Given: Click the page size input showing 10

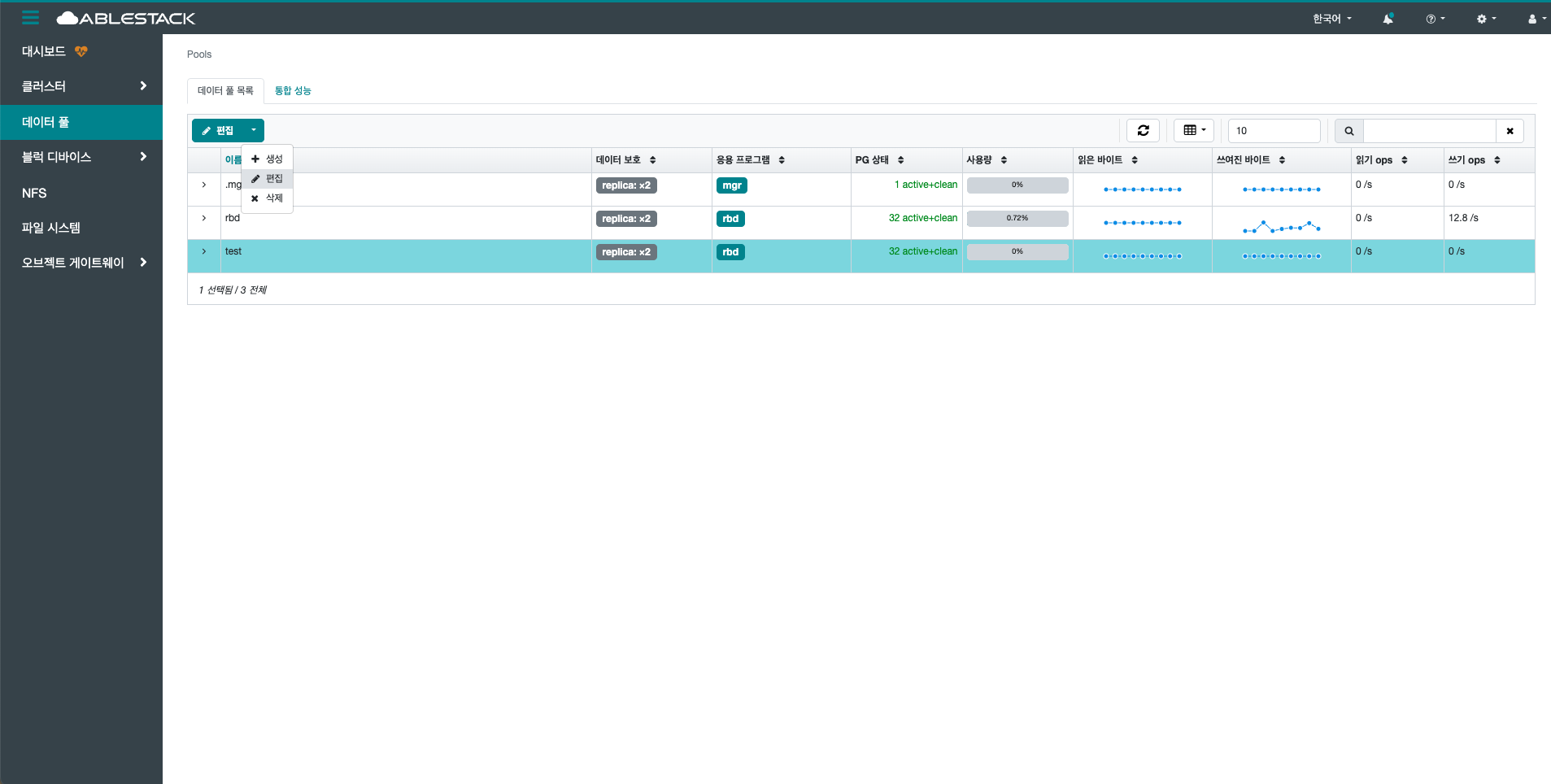Looking at the screenshot, I should click(x=1273, y=131).
